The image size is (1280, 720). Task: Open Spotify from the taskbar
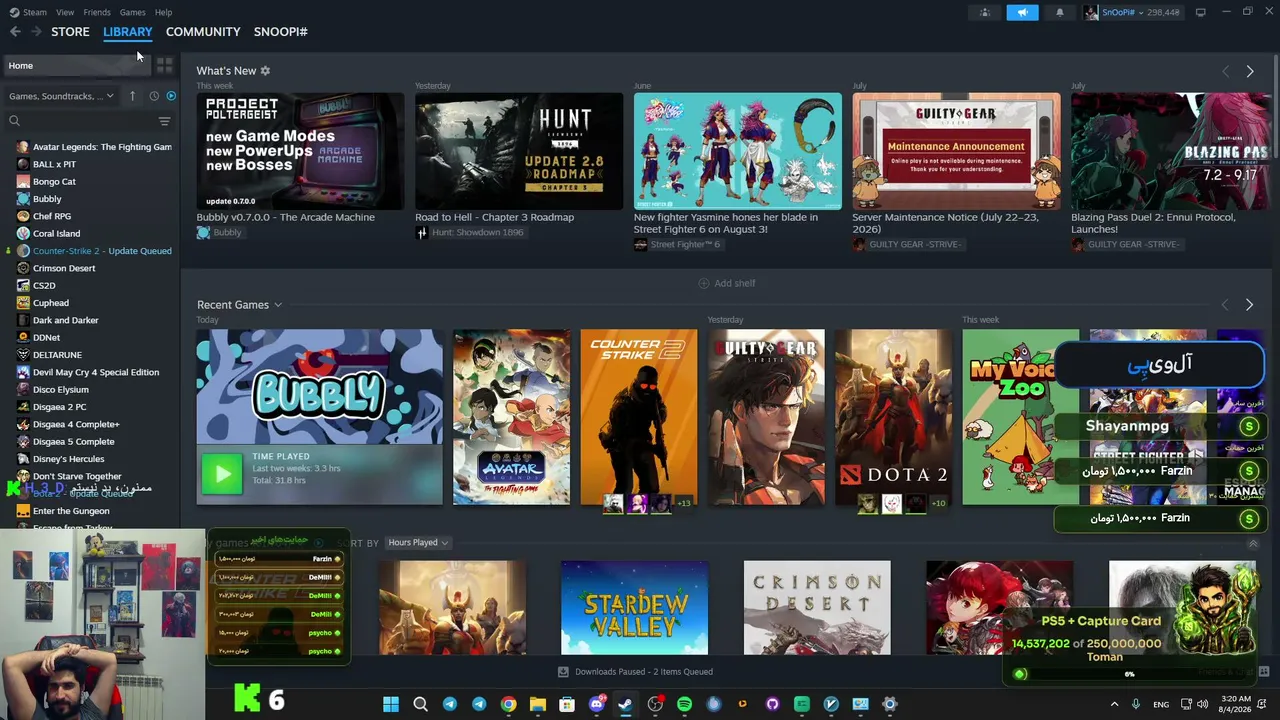tap(684, 704)
